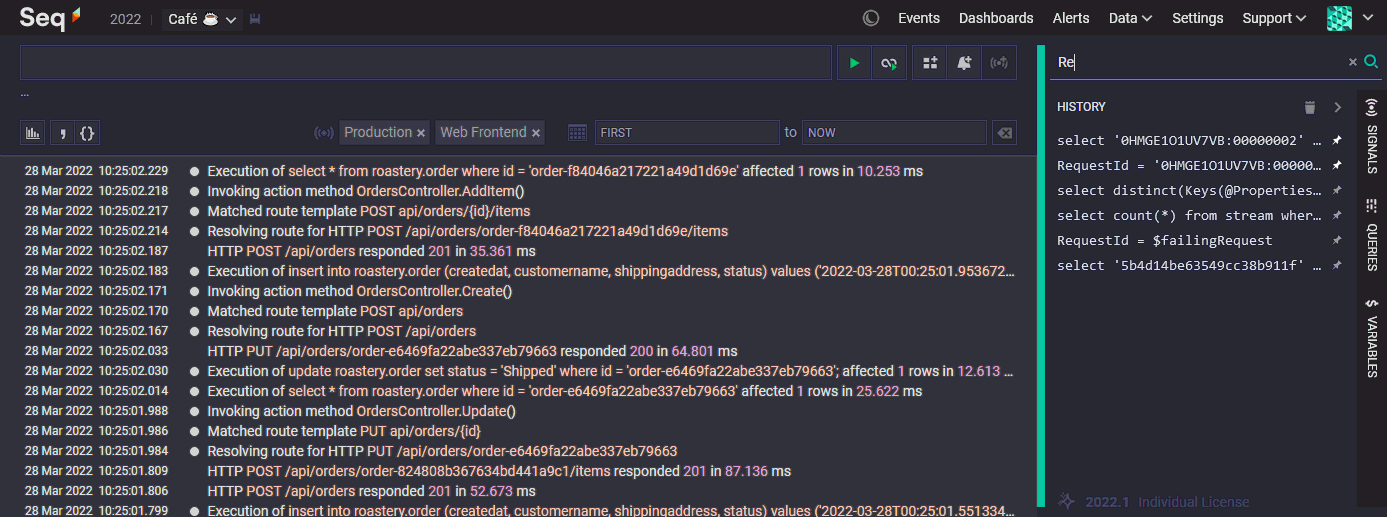Select history item select '0HMGE1O1UV7VB:00000002'
This screenshot has height=517, width=1387.
pos(1189,140)
